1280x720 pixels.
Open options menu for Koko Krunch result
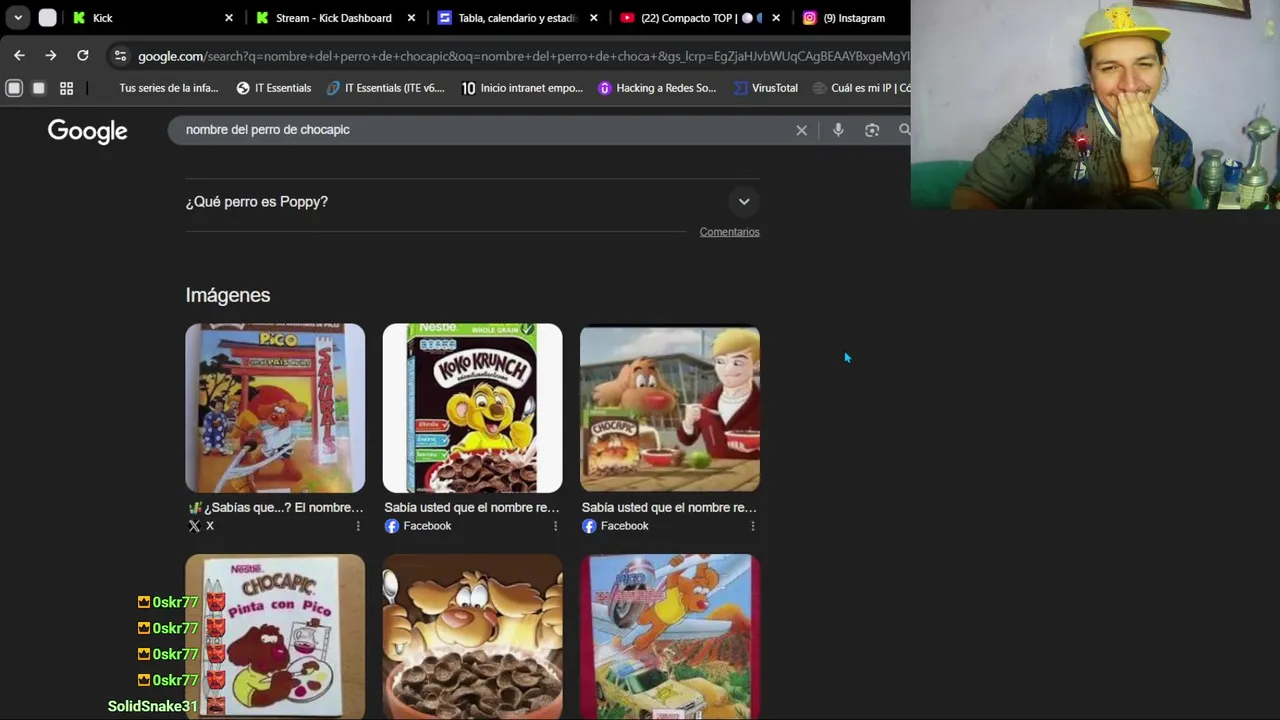[x=555, y=526]
